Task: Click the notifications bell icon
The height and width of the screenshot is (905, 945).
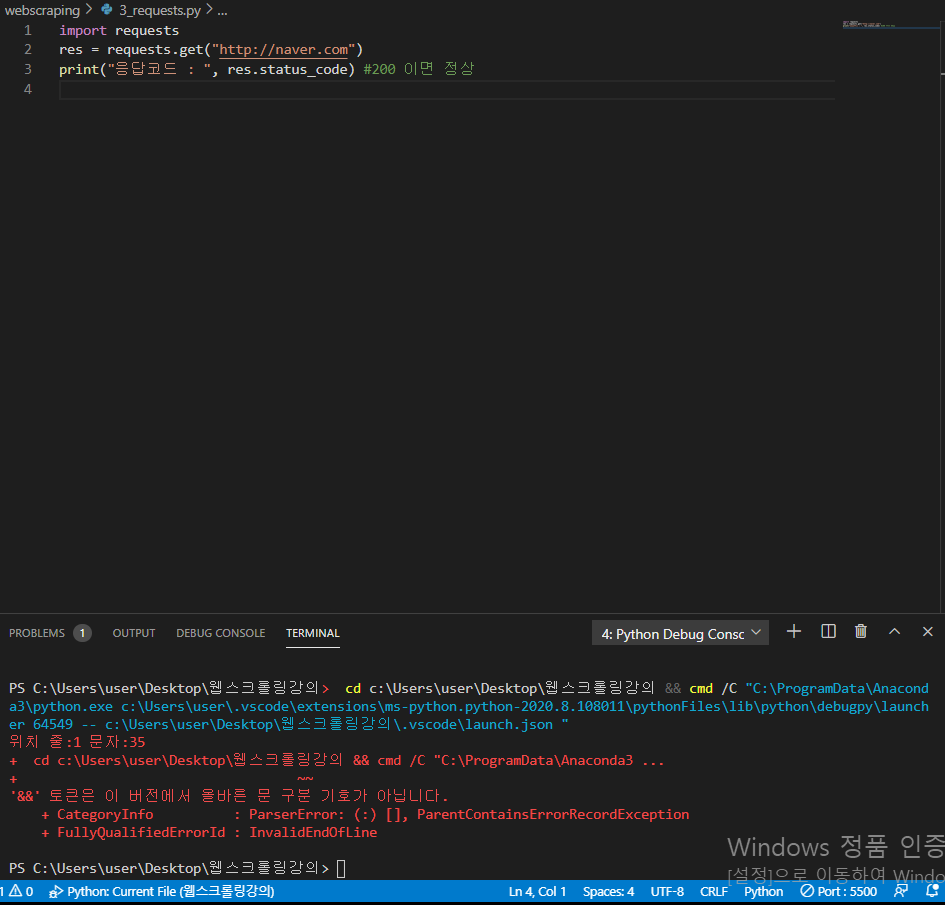Action: click(932, 891)
